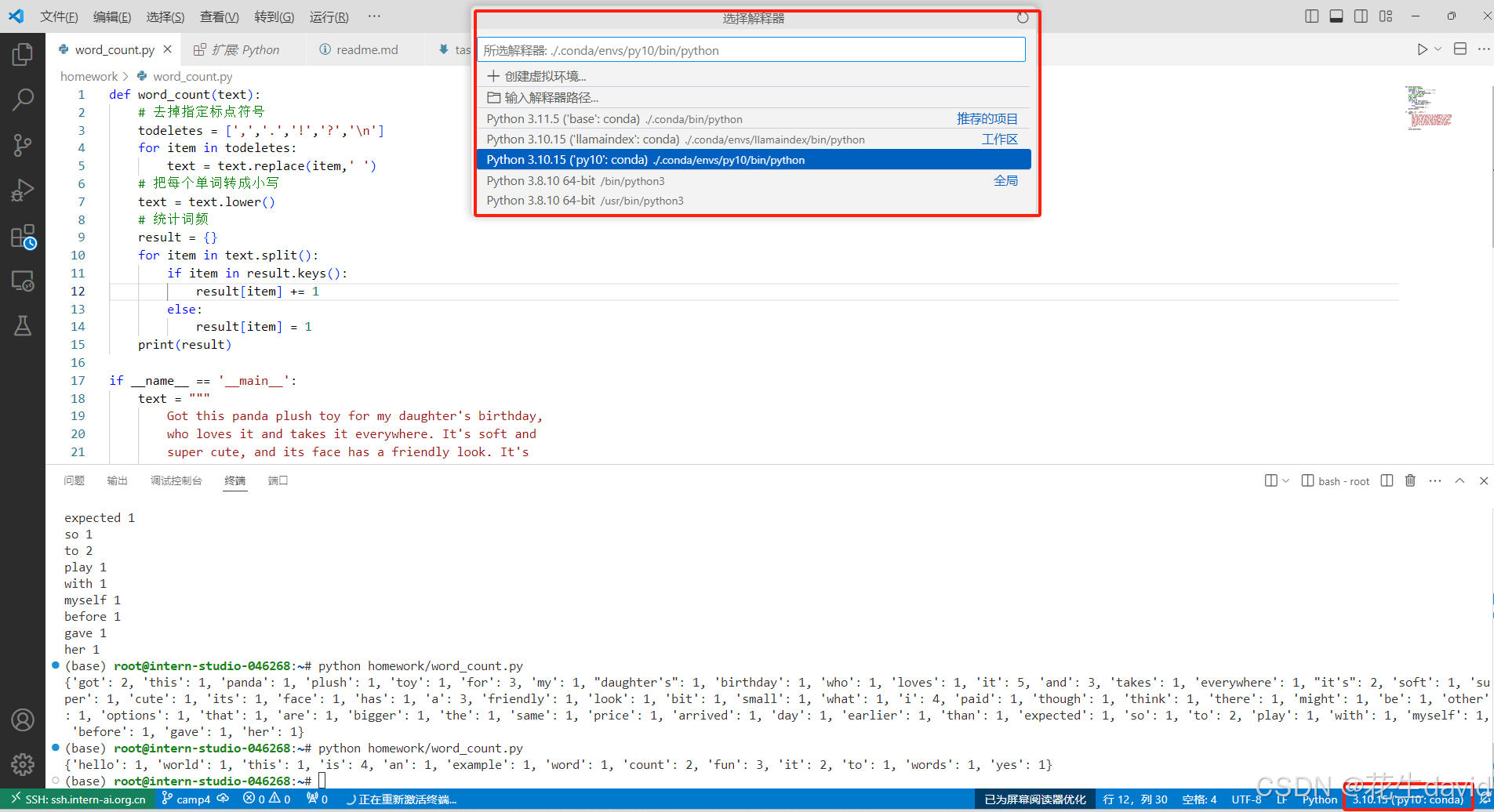Click camp4 git branch in status bar
1494x812 pixels.
[187, 799]
